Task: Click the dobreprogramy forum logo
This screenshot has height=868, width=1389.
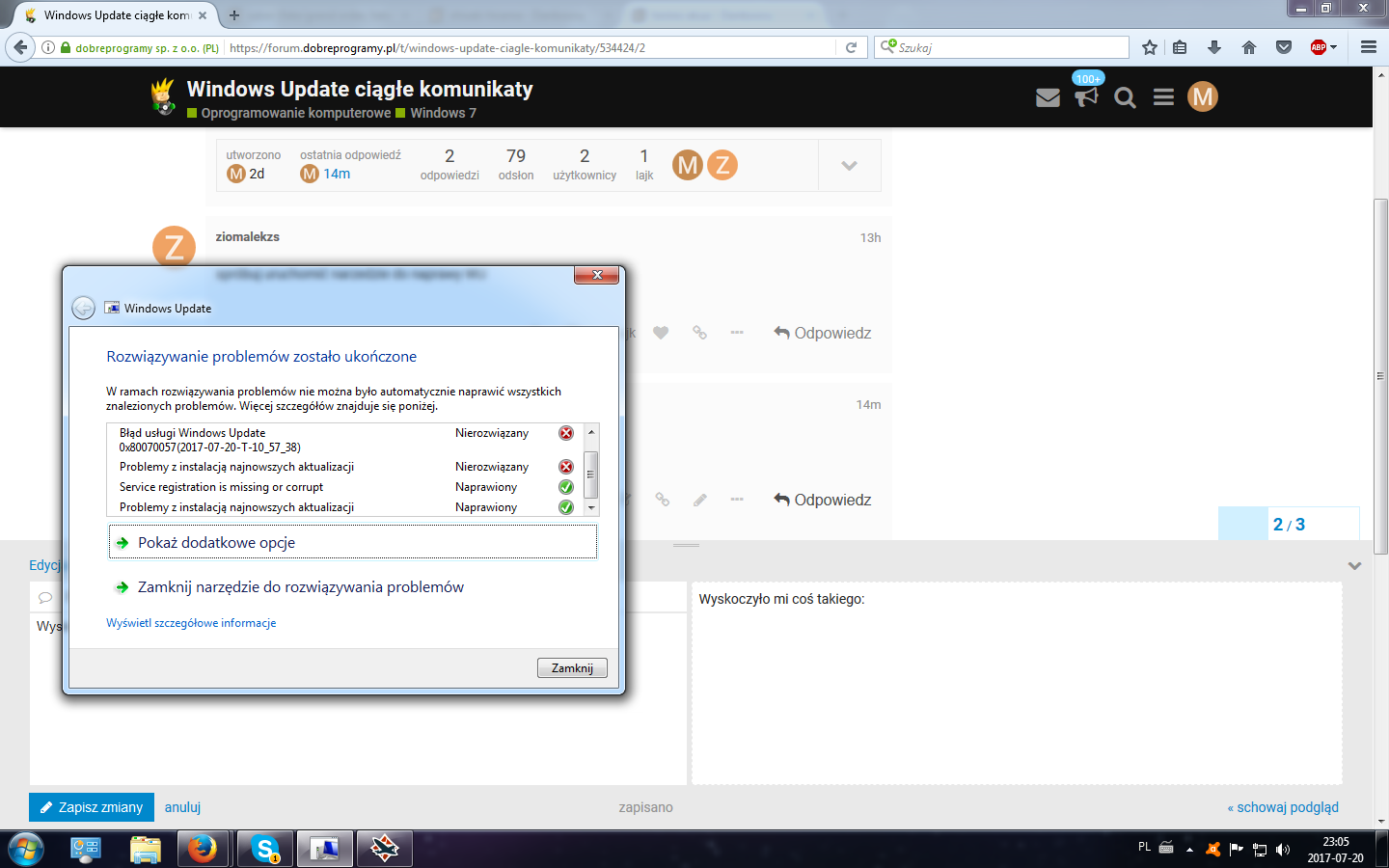Action: 163,96
